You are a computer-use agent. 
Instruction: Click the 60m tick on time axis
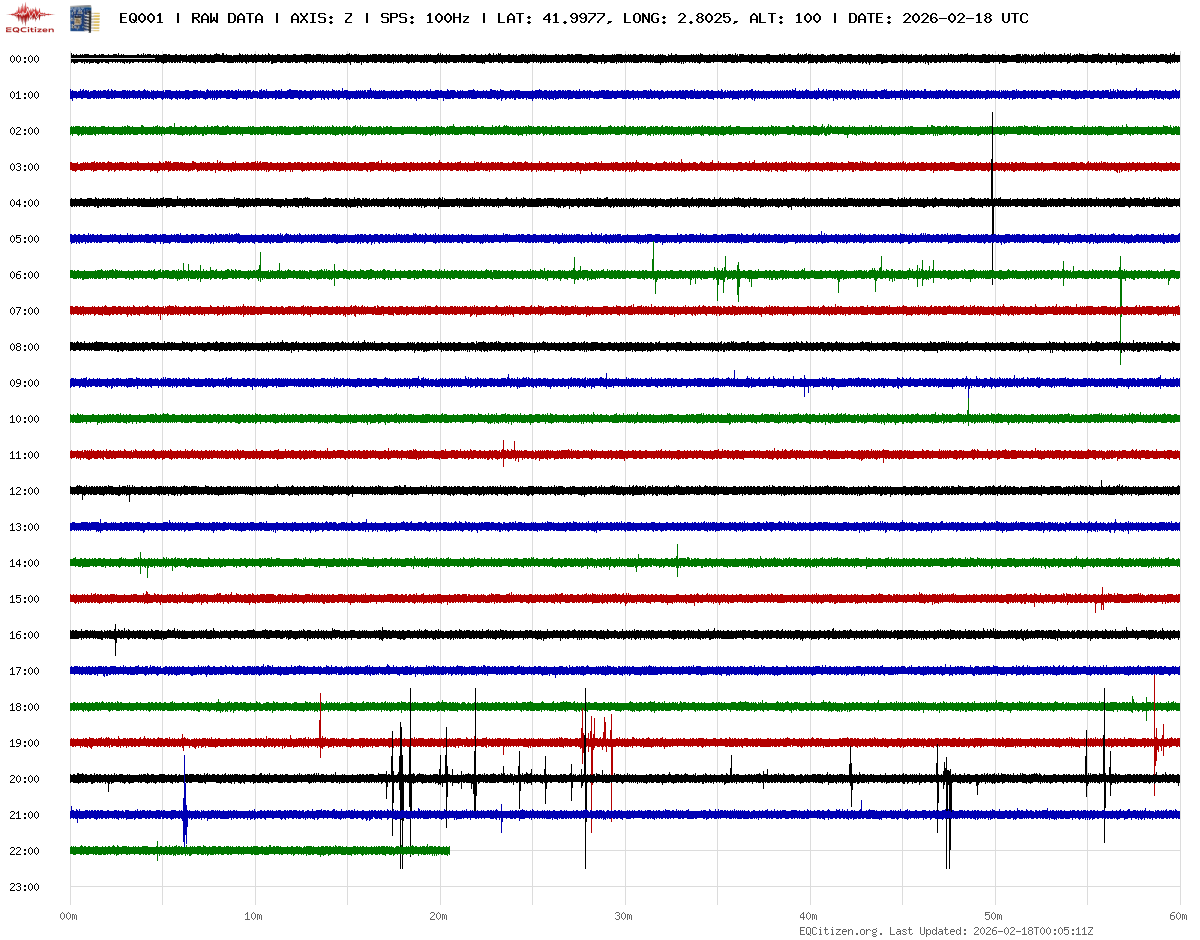(1179, 916)
